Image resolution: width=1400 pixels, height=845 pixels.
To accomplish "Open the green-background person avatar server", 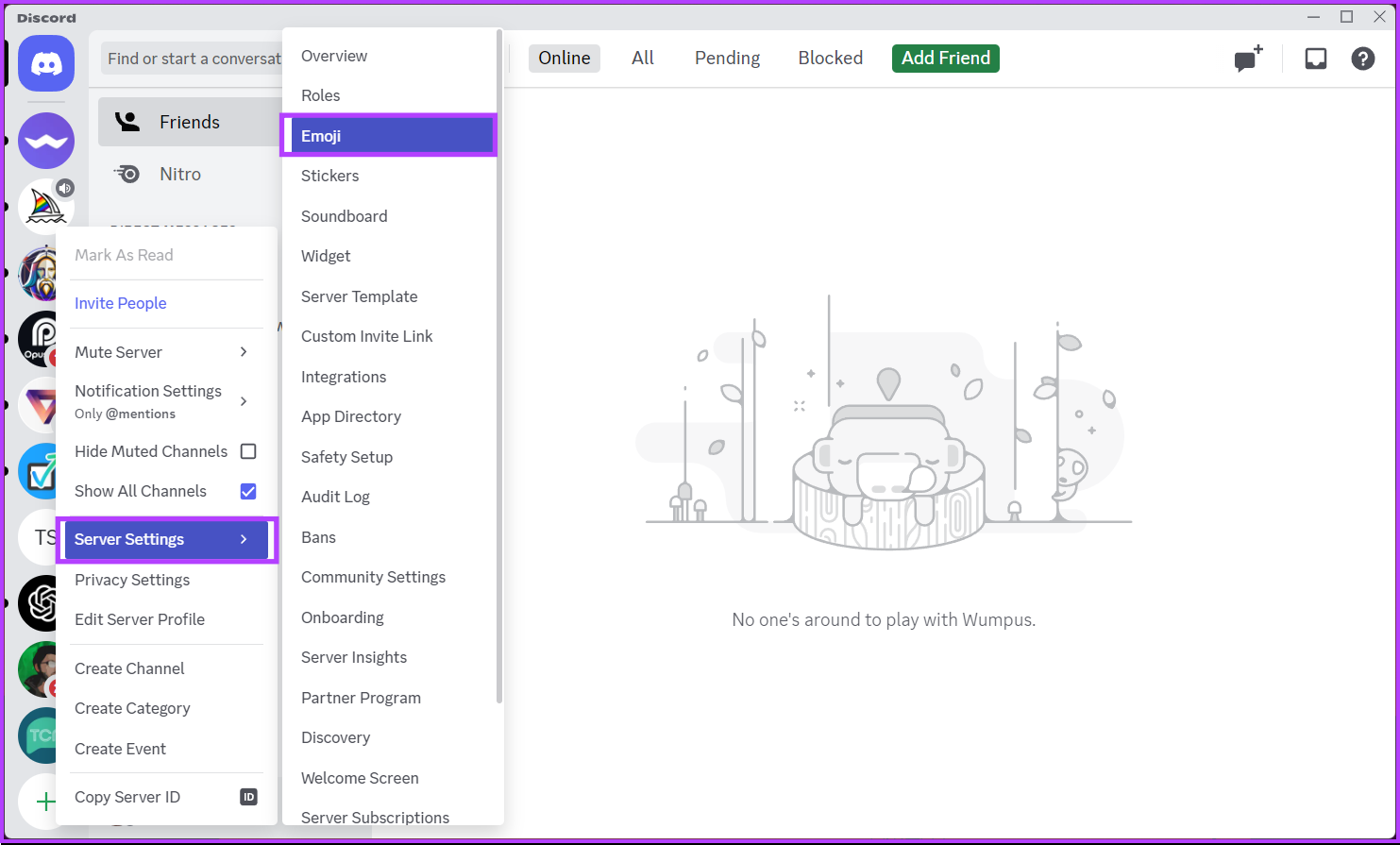I will 40,669.
